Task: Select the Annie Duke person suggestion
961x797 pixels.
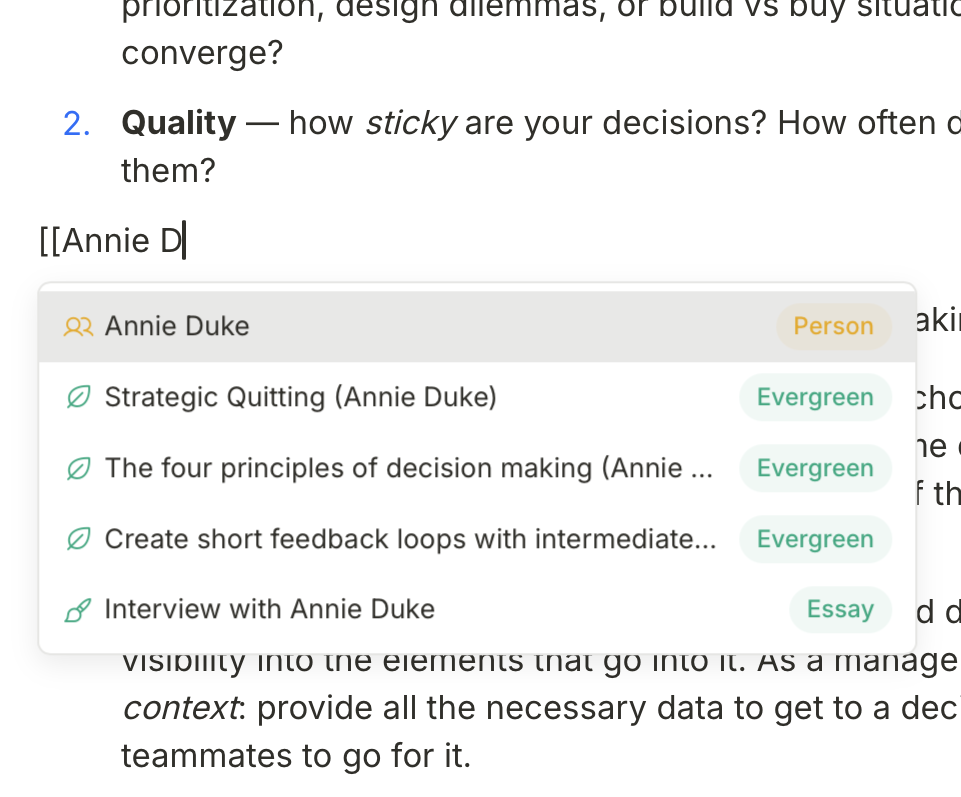Action: pyautogui.click(x=177, y=327)
